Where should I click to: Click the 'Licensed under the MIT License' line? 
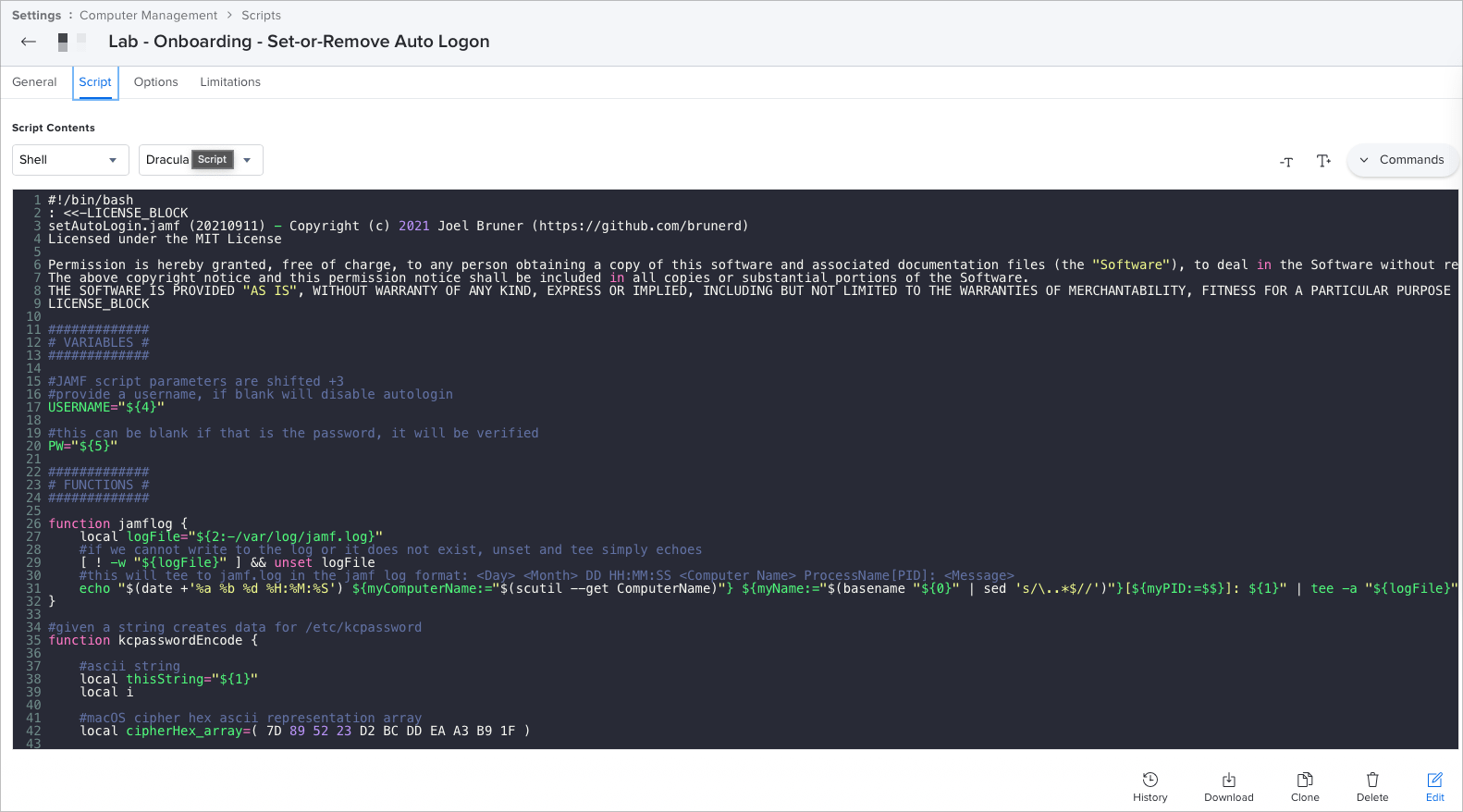pyautogui.click(x=165, y=239)
